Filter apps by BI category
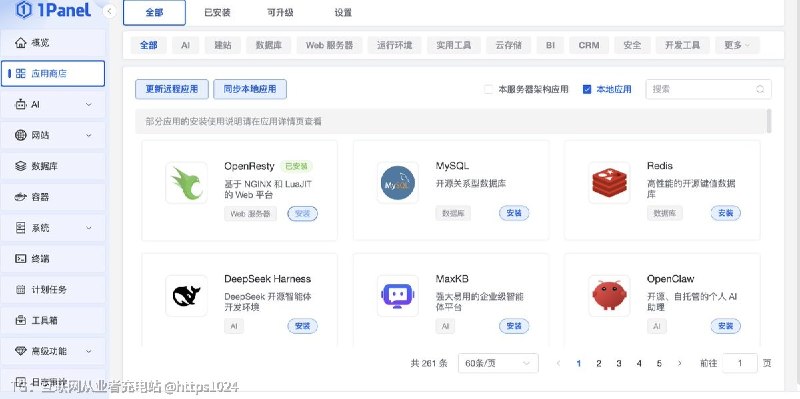800x399 pixels. click(x=550, y=45)
